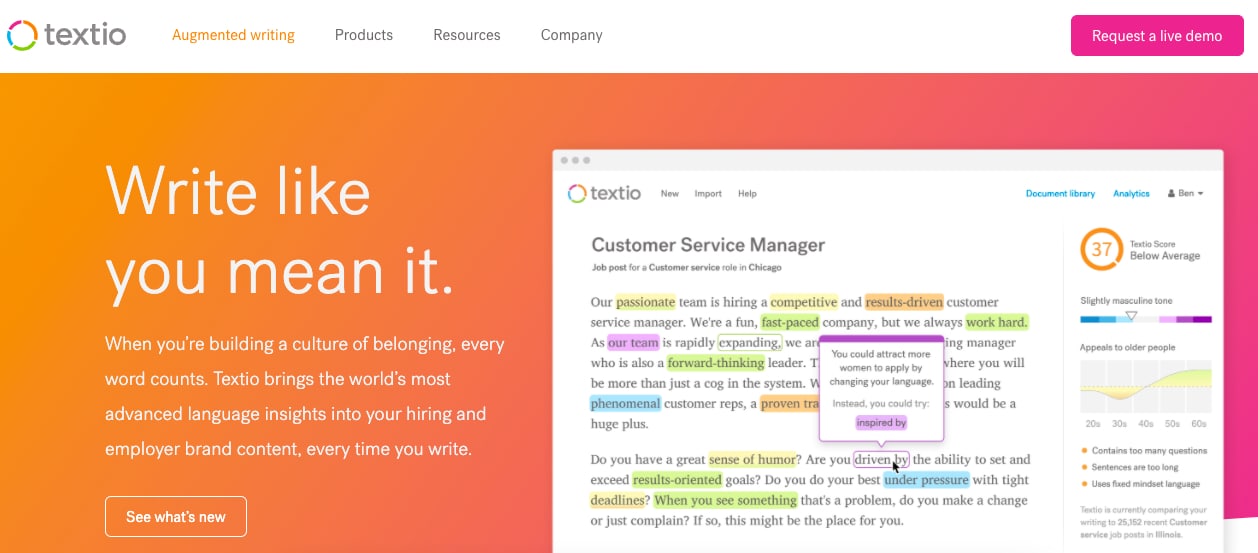Open the Products menu
Viewport: 1258px width, 553px height.
364,35
